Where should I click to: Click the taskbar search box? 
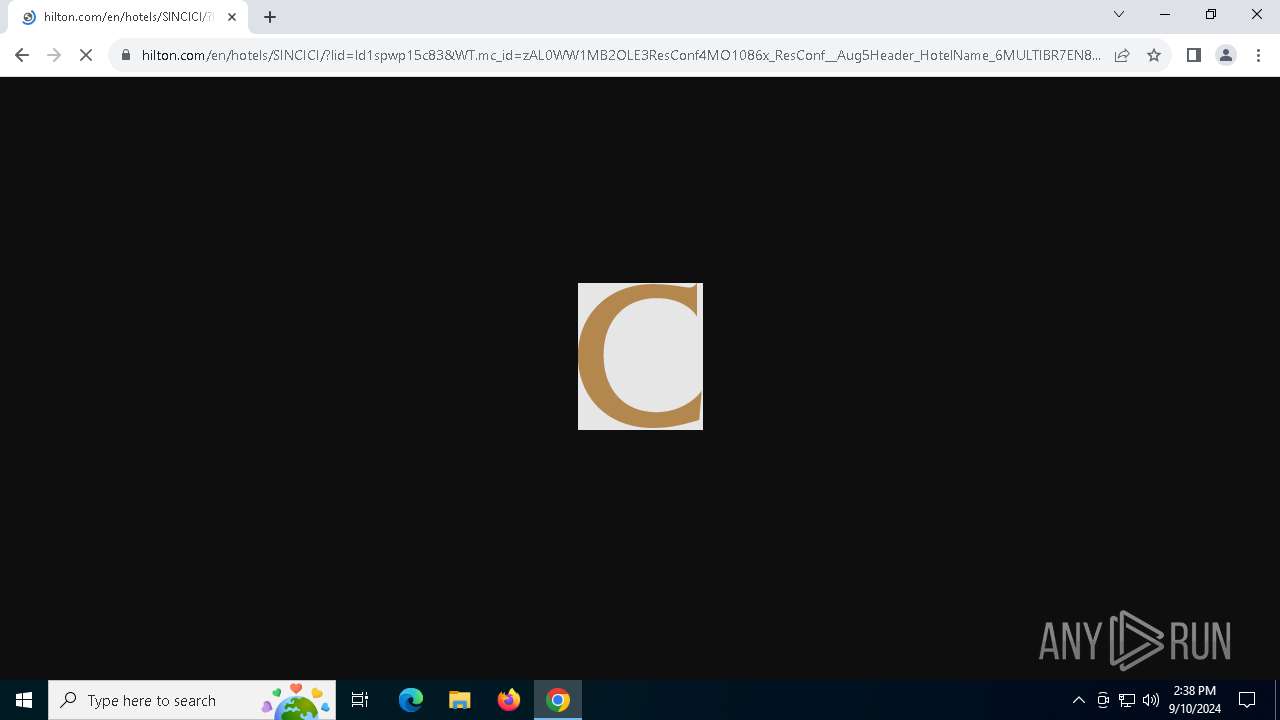(192, 700)
